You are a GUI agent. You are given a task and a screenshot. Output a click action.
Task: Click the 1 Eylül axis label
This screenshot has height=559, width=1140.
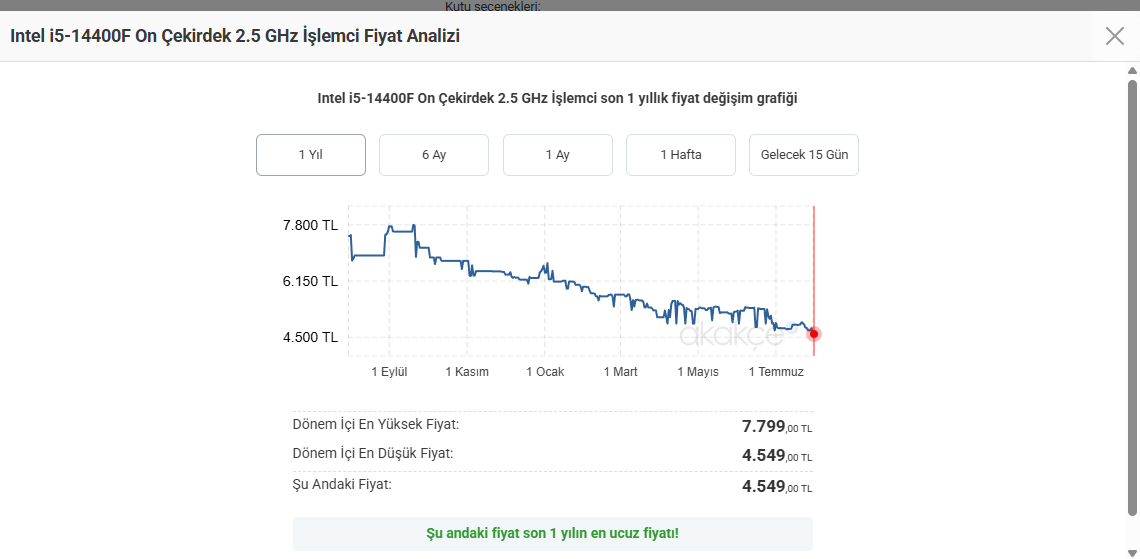390,371
